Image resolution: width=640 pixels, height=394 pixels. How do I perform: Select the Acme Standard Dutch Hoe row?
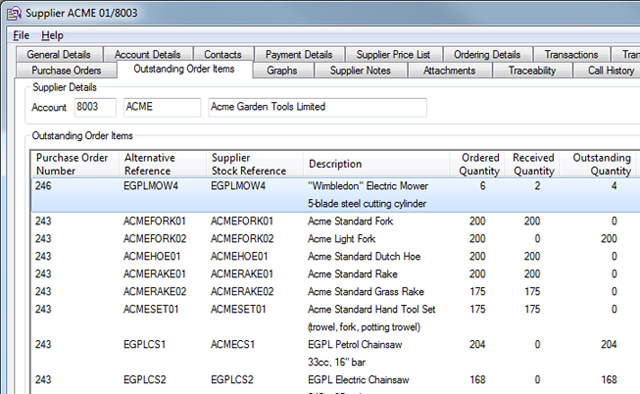(x=336, y=256)
